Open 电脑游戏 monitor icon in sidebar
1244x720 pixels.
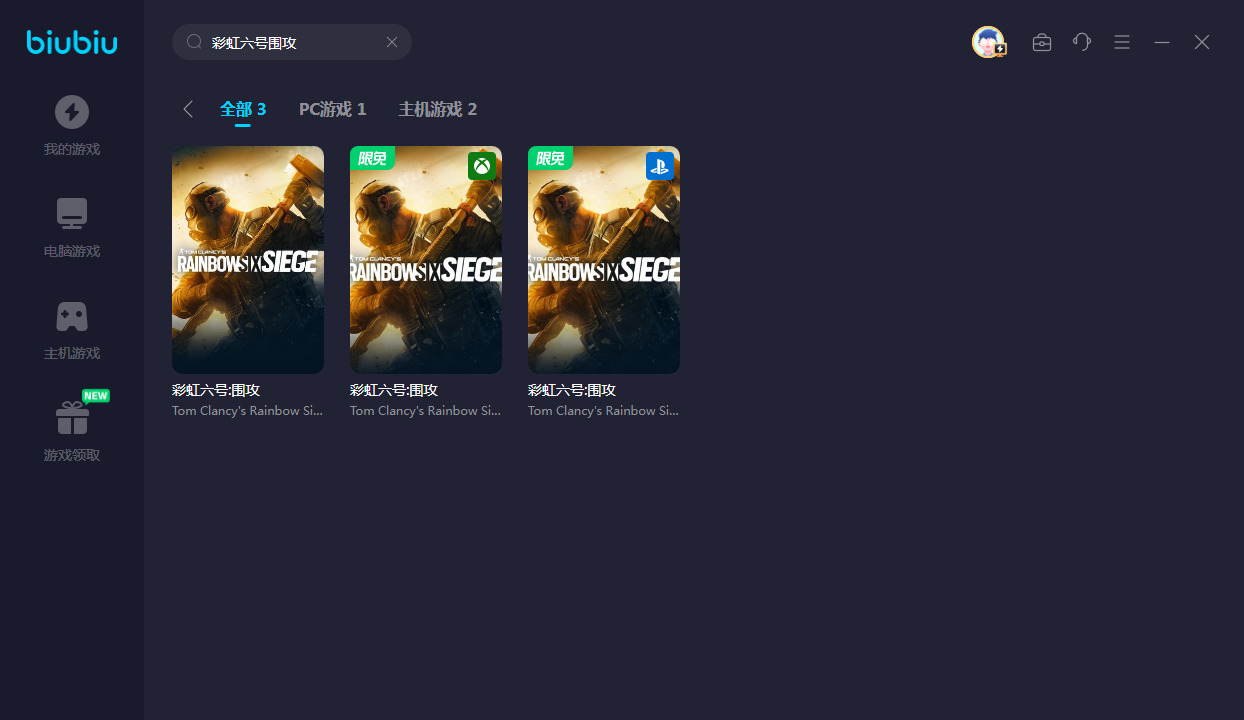point(72,213)
